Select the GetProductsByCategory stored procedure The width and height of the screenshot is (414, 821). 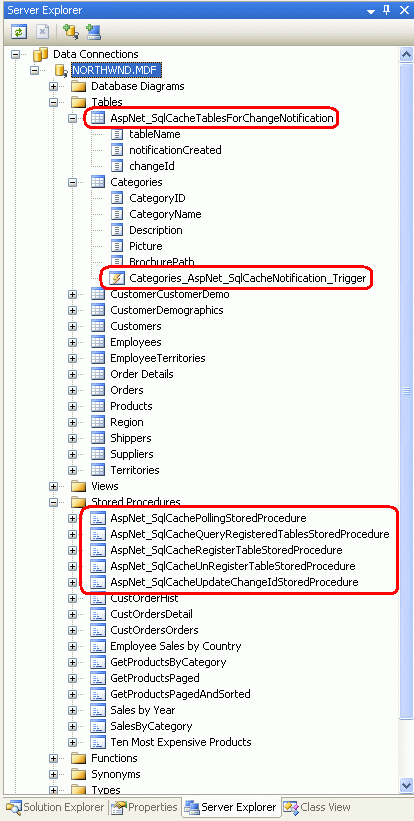168,662
